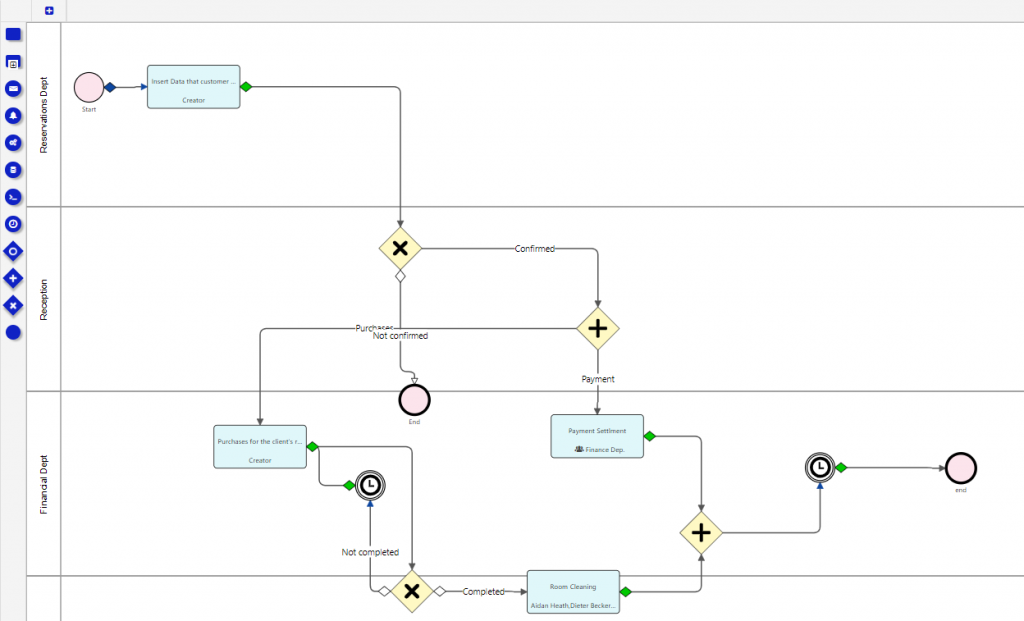Select the Start event in Reservations Dept
The height and width of the screenshot is (621, 1024).
(88, 88)
